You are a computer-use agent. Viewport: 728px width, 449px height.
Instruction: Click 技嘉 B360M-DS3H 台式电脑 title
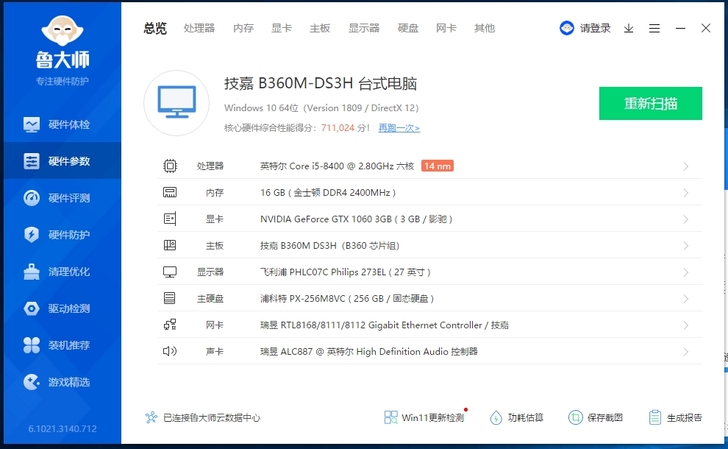coord(320,84)
